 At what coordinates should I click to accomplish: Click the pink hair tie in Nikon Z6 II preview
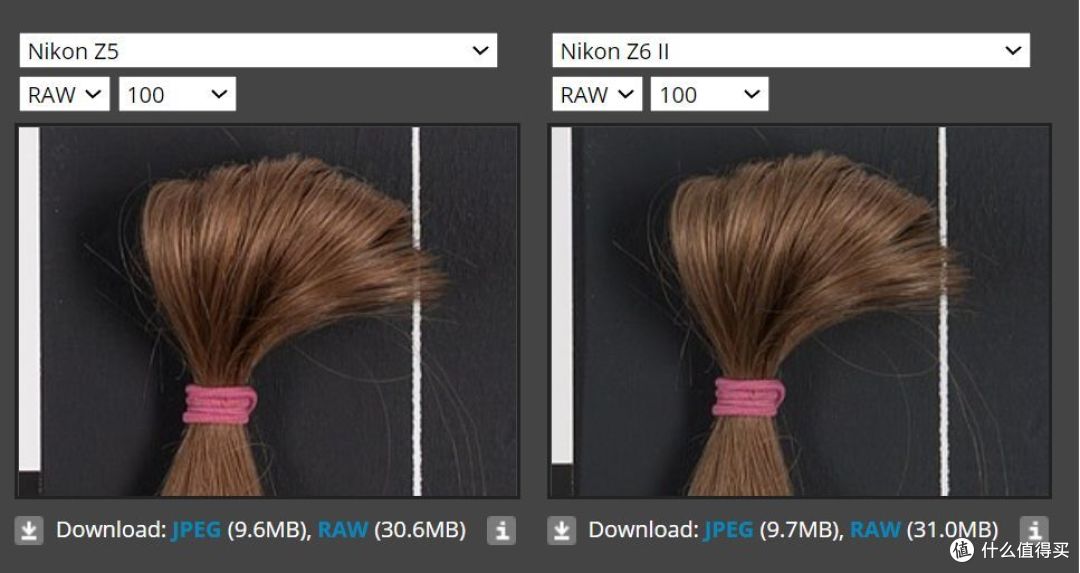(x=747, y=396)
